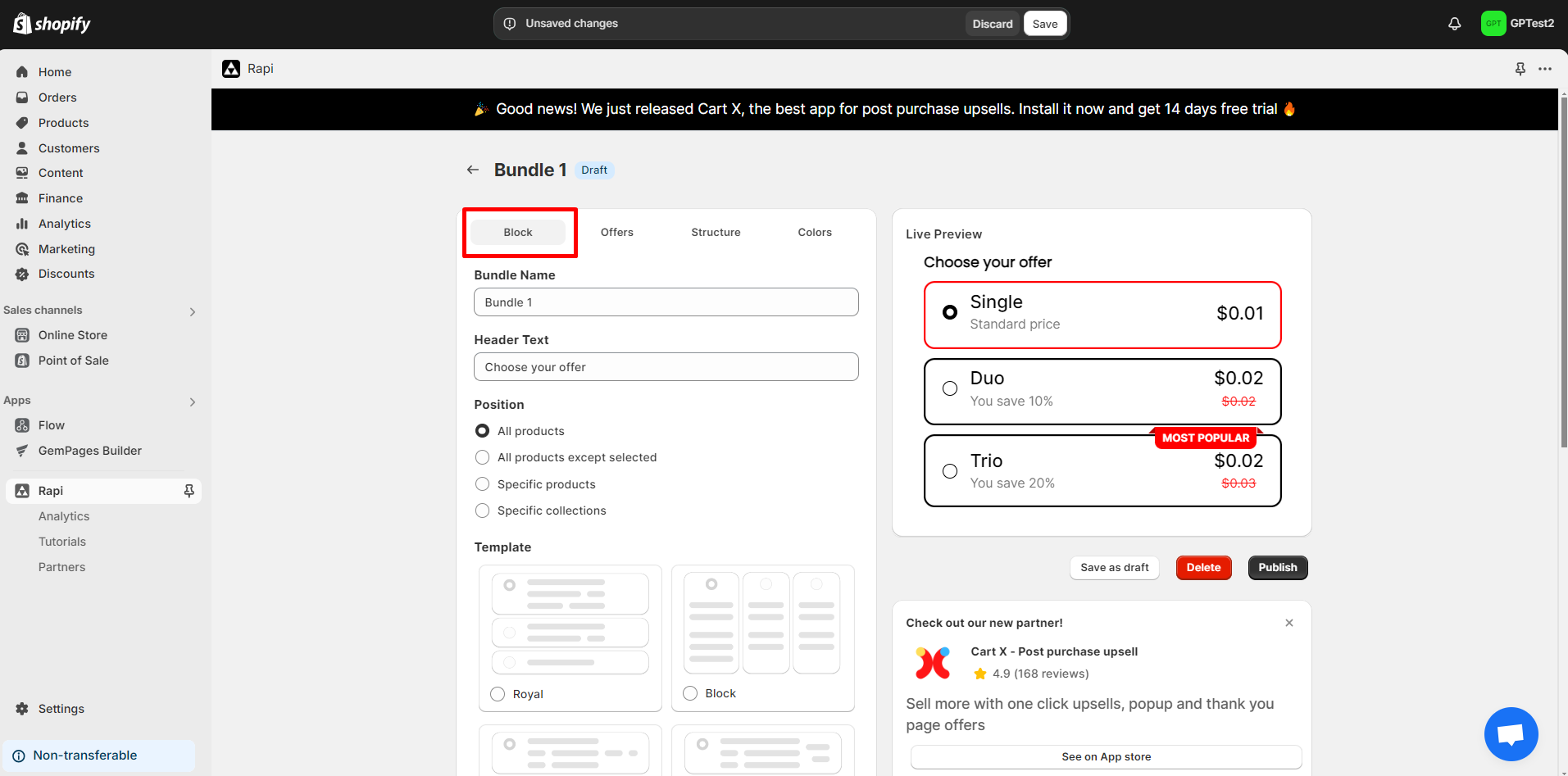Select the Specific products position option
The height and width of the screenshot is (776, 1568).
[482, 483]
